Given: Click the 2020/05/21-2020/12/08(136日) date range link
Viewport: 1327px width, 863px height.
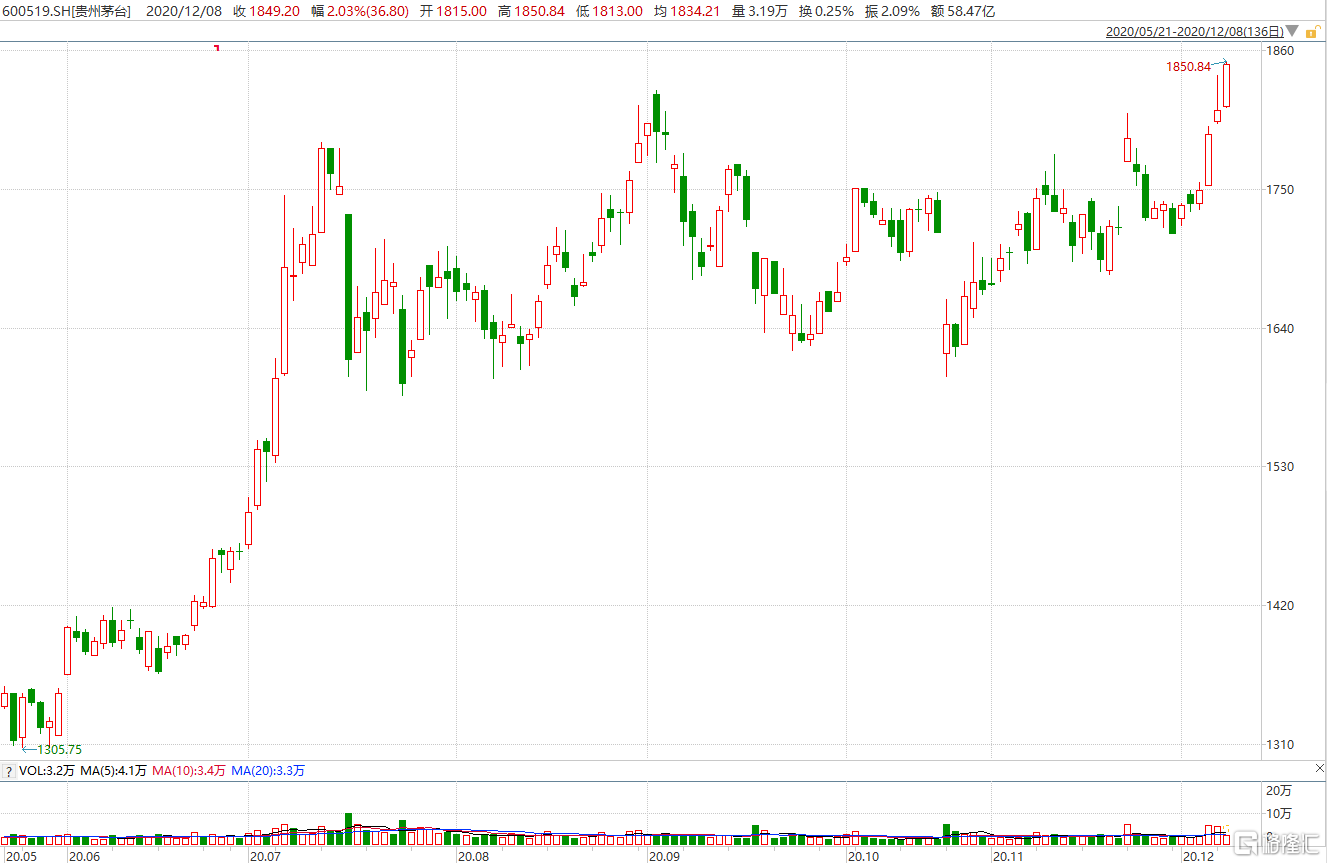Looking at the screenshot, I should 1194,32.
